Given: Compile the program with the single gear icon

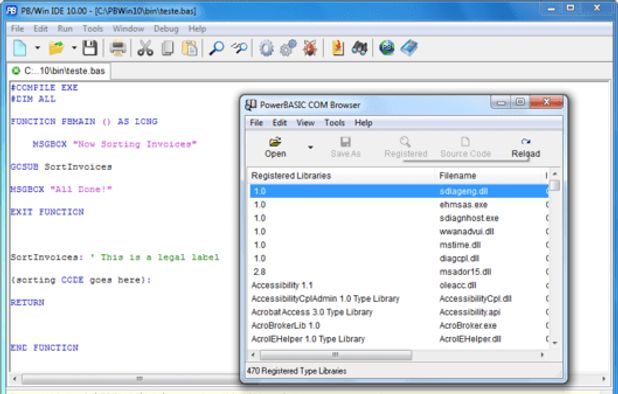Looking at the screenshot, I should point(266,48).
